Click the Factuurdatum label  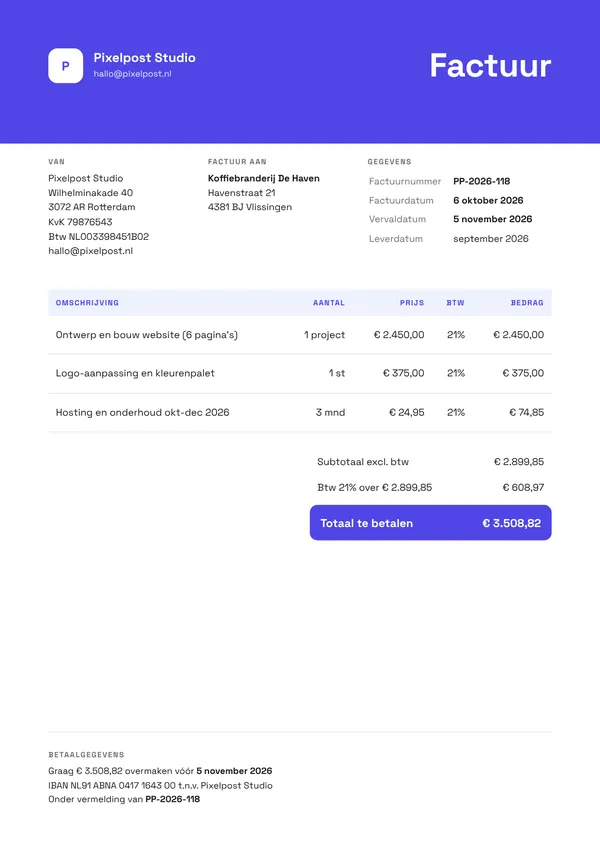point(401,200)
